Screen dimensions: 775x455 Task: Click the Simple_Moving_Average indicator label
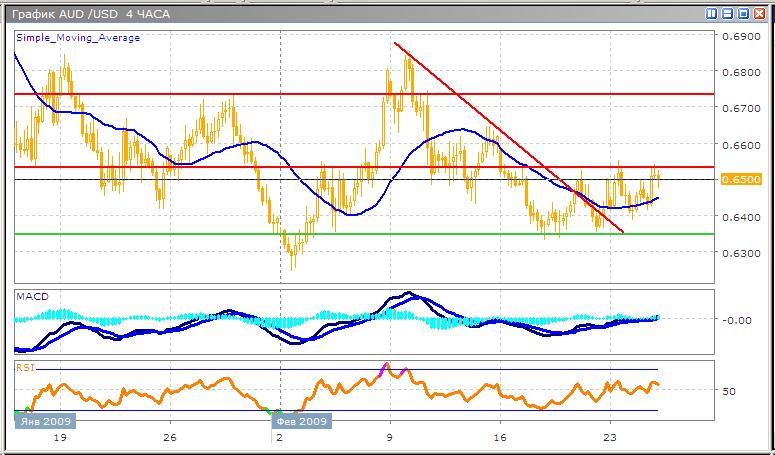click(x=77, y=38)
